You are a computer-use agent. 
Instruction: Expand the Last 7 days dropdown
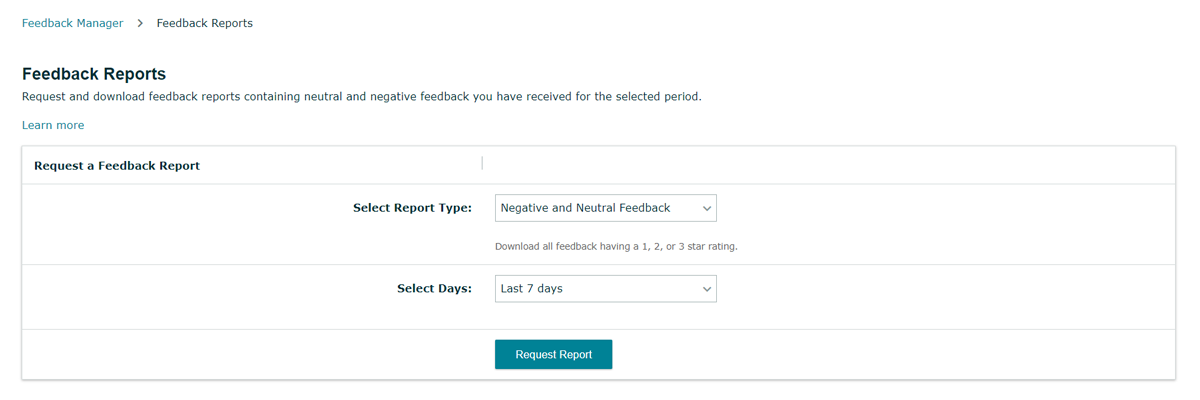pyautogui.click(x=605, y=289)
